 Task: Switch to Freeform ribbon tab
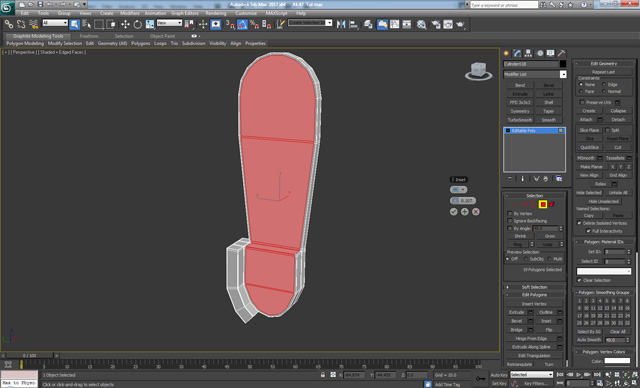89,36
